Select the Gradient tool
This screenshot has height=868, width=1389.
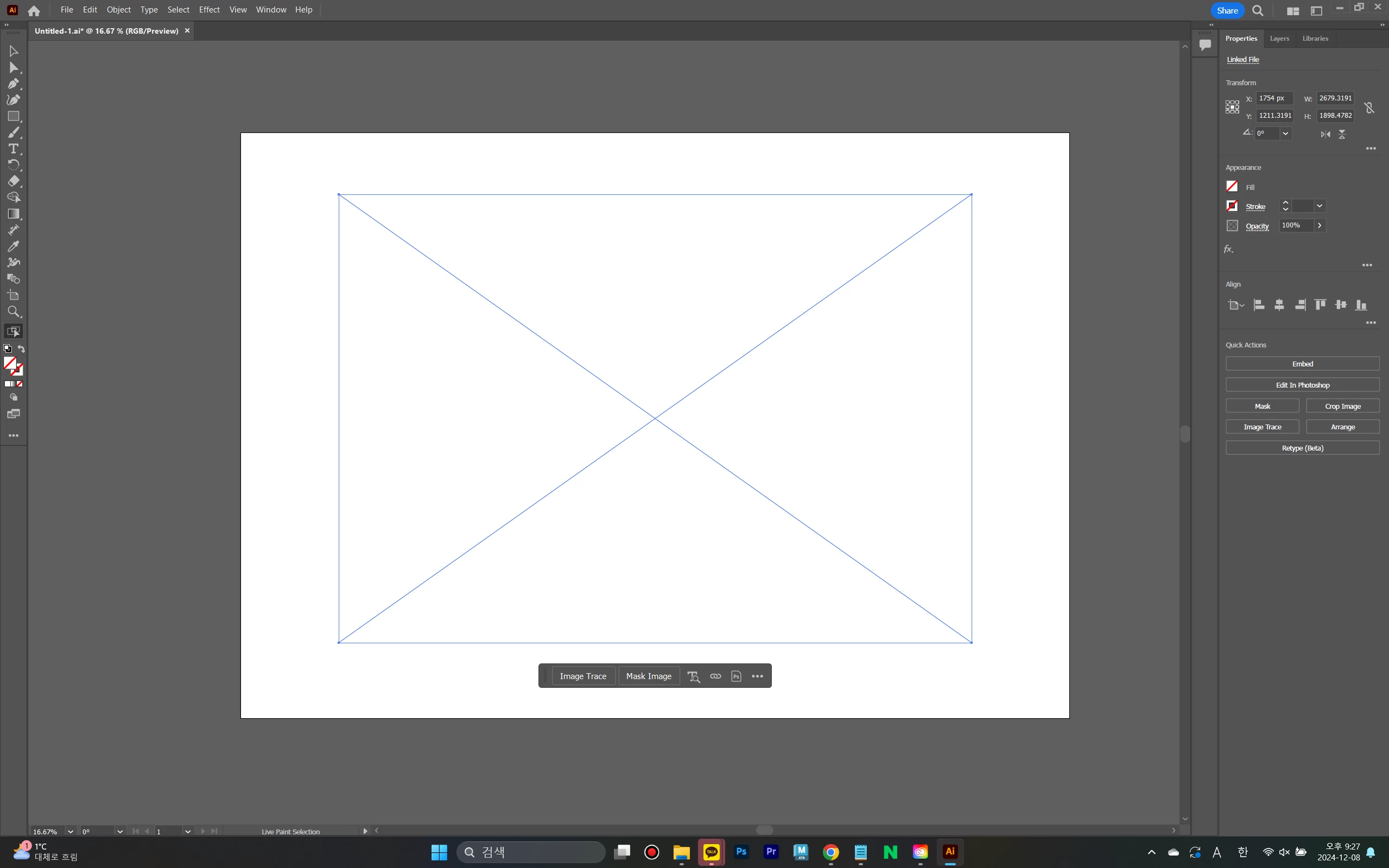13,213
